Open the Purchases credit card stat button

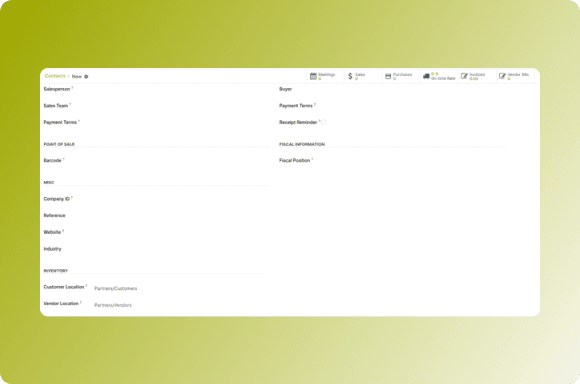coord(401,76)
